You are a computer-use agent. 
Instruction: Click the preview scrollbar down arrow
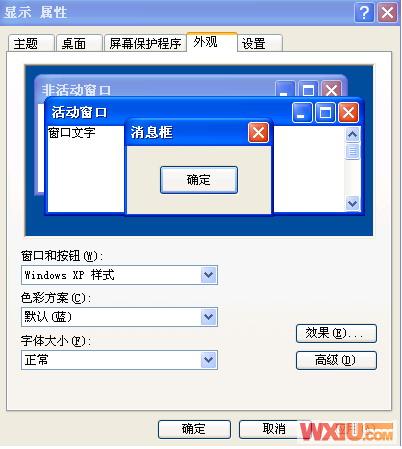click(353, 203)
